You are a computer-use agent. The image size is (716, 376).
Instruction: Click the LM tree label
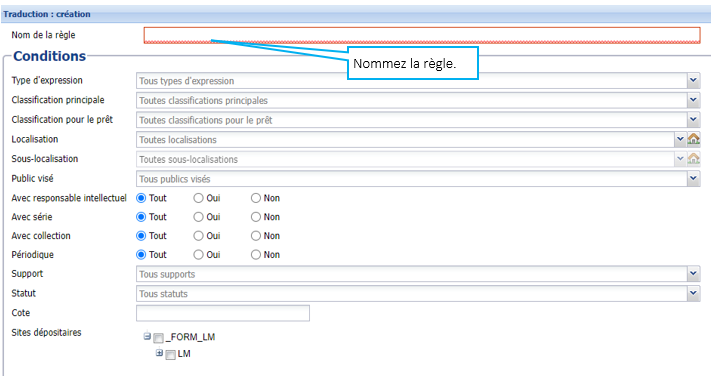point(184,354)
